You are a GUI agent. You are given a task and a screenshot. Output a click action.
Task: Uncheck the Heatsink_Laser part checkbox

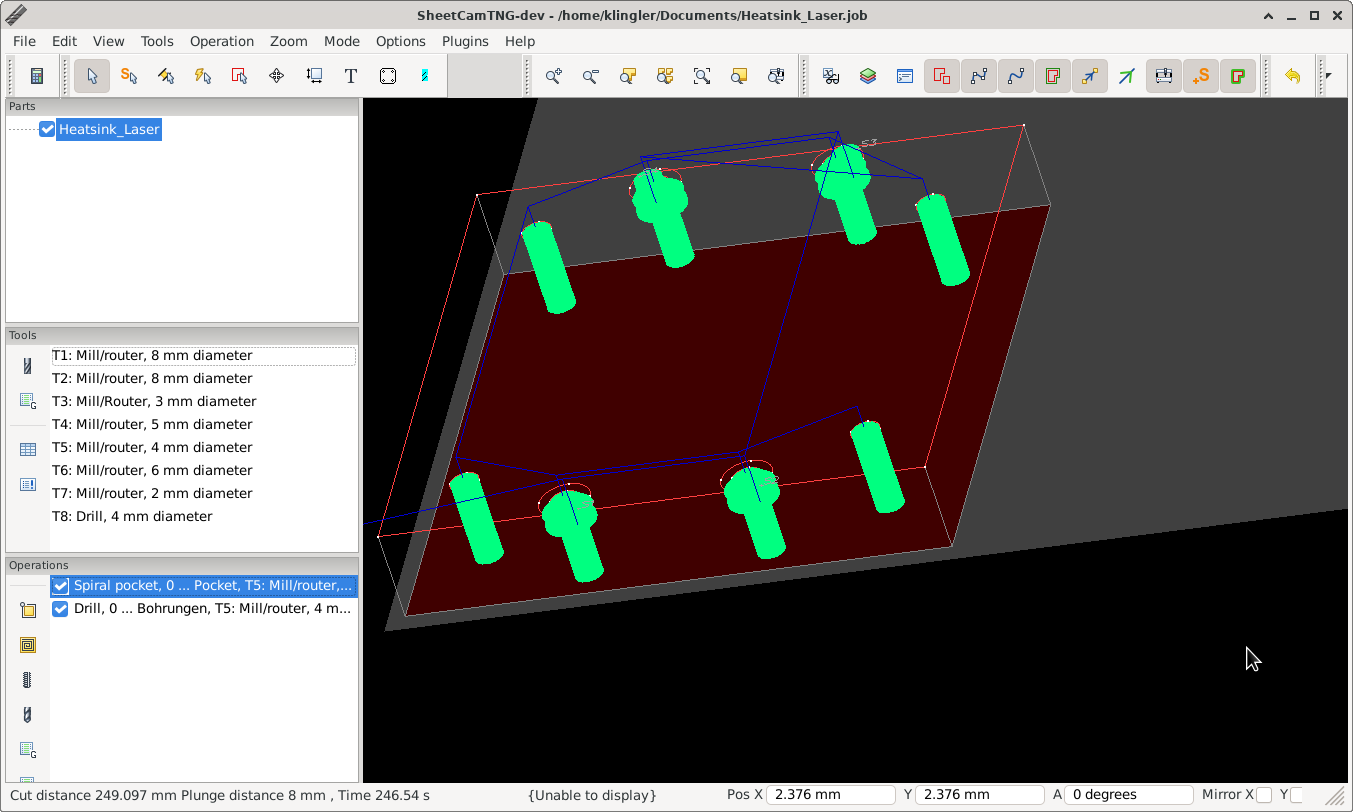pyautogui.click(x=47, y=129)
